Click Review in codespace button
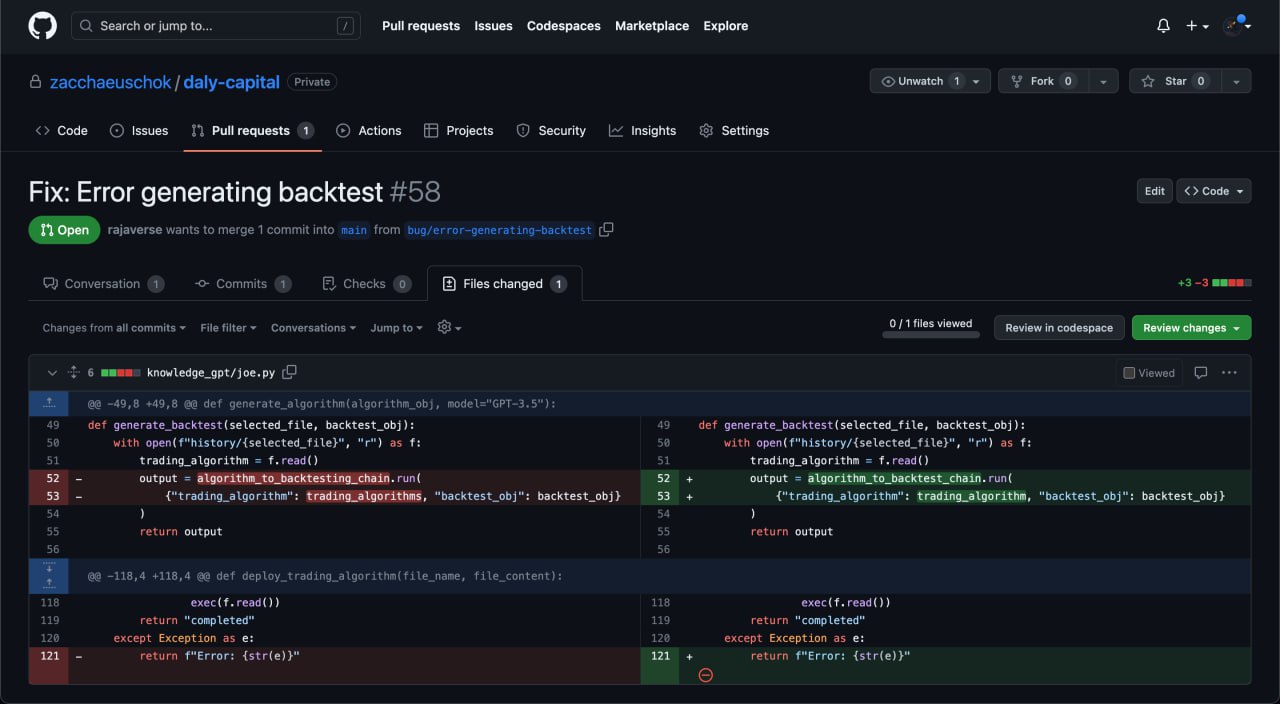 click(x=1058, y=328)
